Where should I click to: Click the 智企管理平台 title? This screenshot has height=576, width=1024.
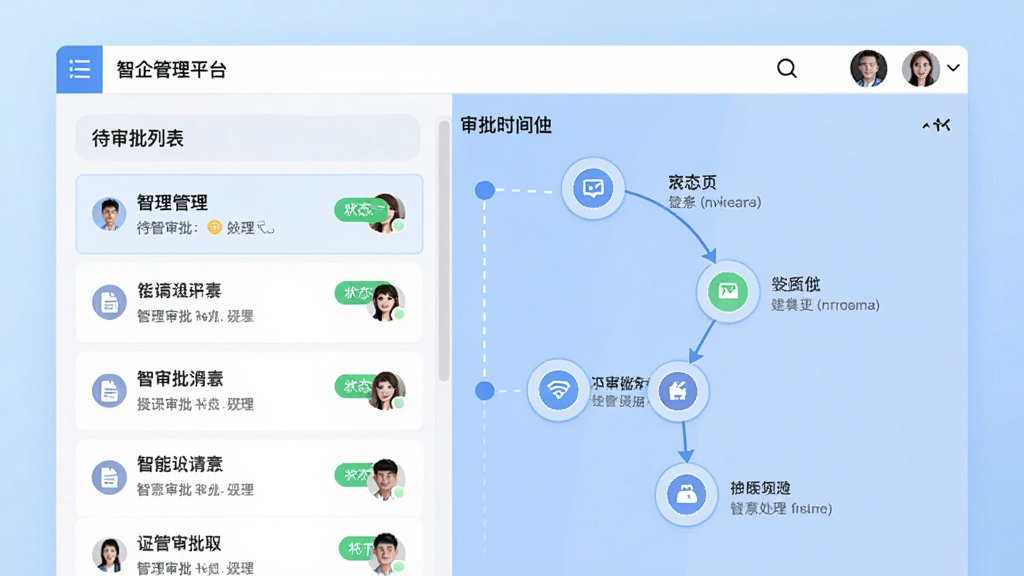pyautogui.click(x=171, y=69)
